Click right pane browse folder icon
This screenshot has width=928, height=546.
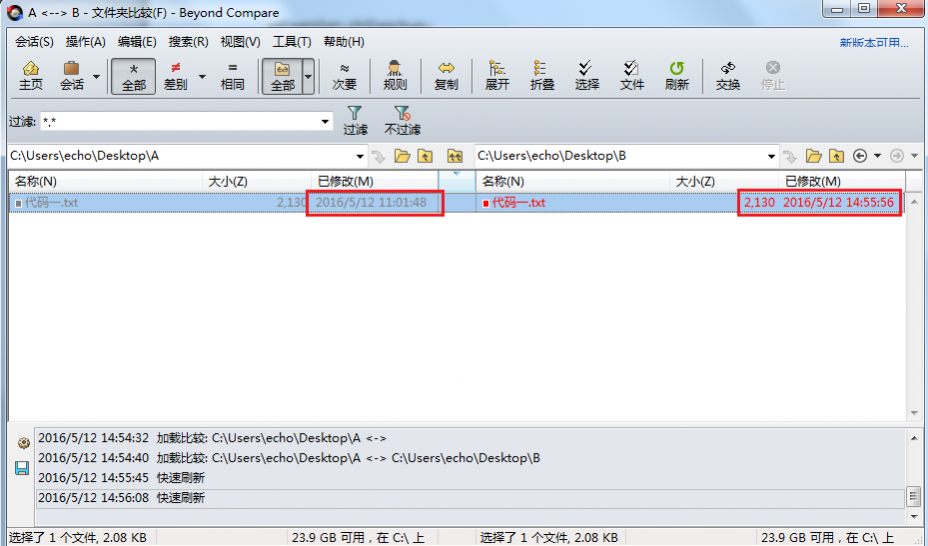[814, 156]
